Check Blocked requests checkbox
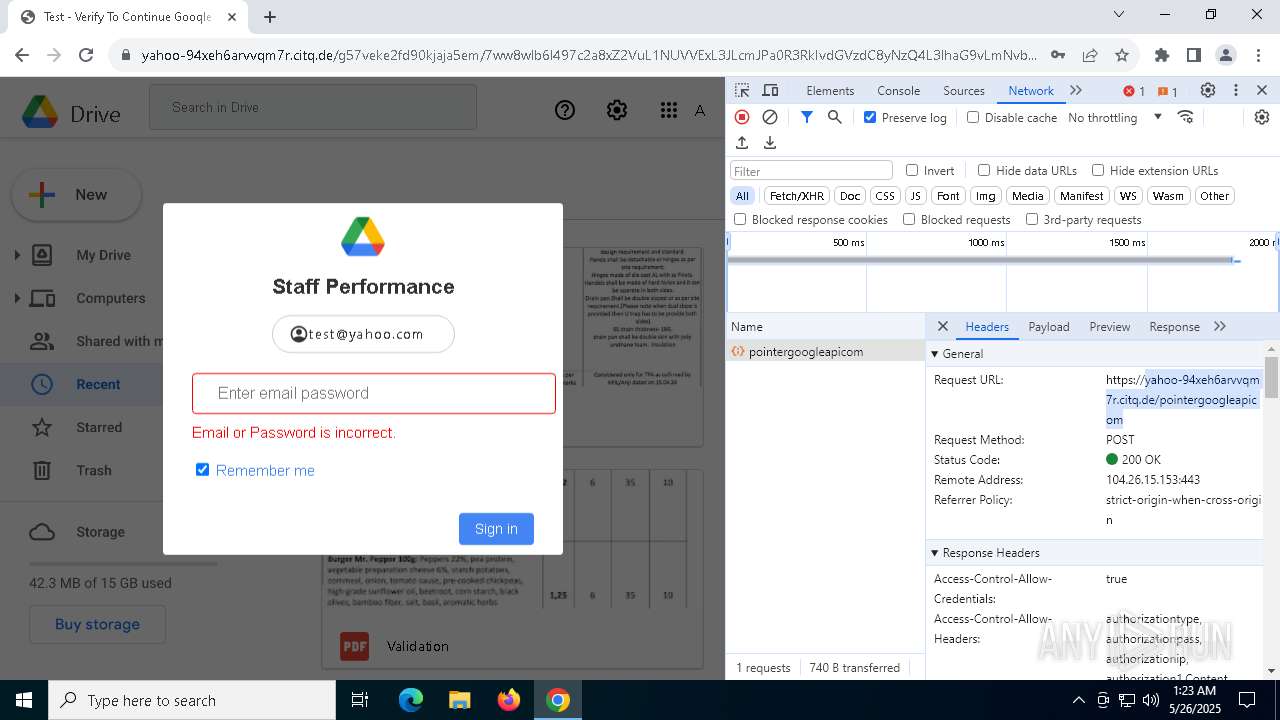The height and width of the screenshot is (720, 1280). pos(909,219)
